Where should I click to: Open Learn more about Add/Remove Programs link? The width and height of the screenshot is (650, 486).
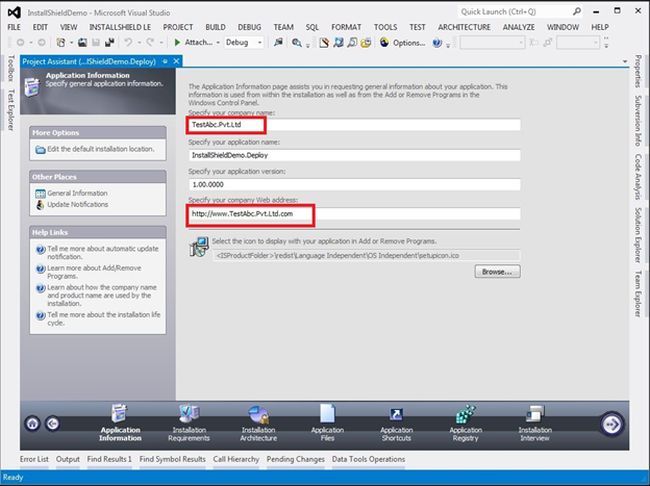point(94,272)
